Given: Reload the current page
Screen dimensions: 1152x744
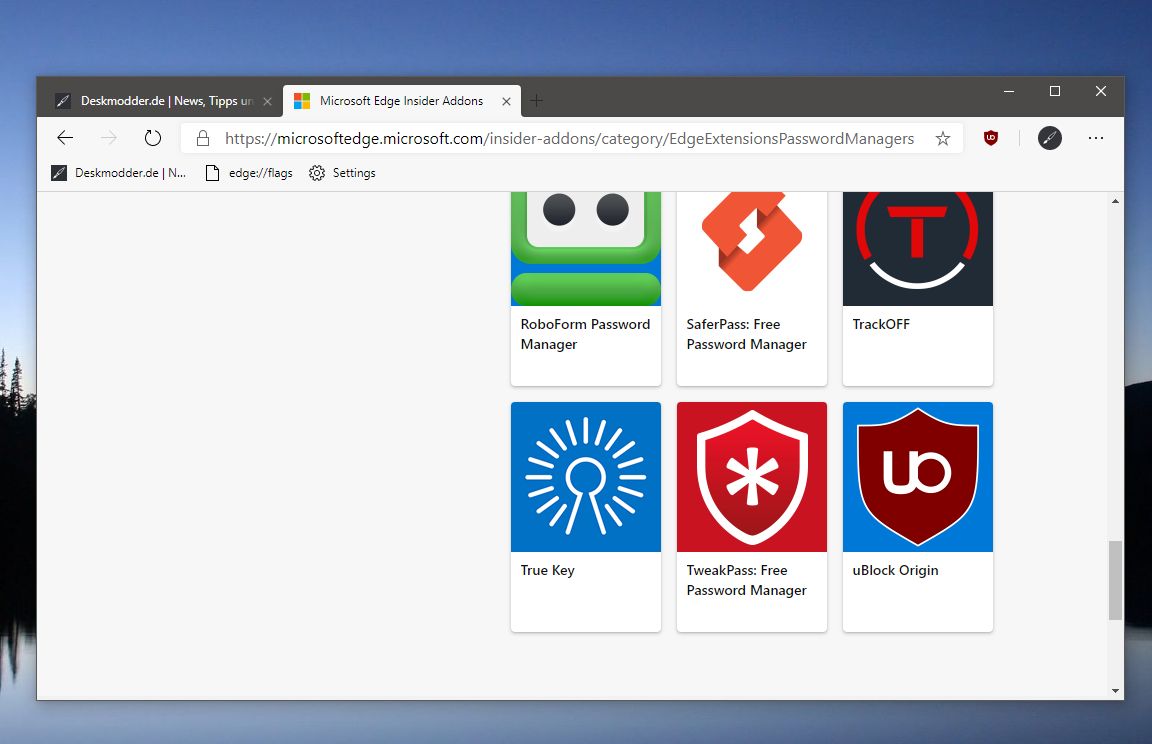Looking at the screenshot, I should (153, 137).
